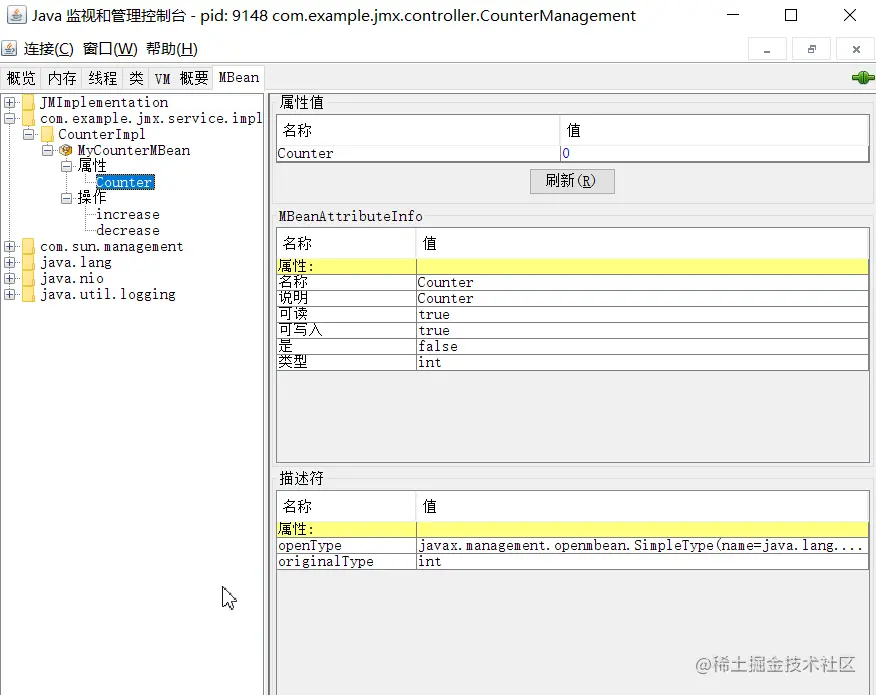Click the 刷新(R) refresh button
Screen dimensions: 876x695
coord(572,181)
